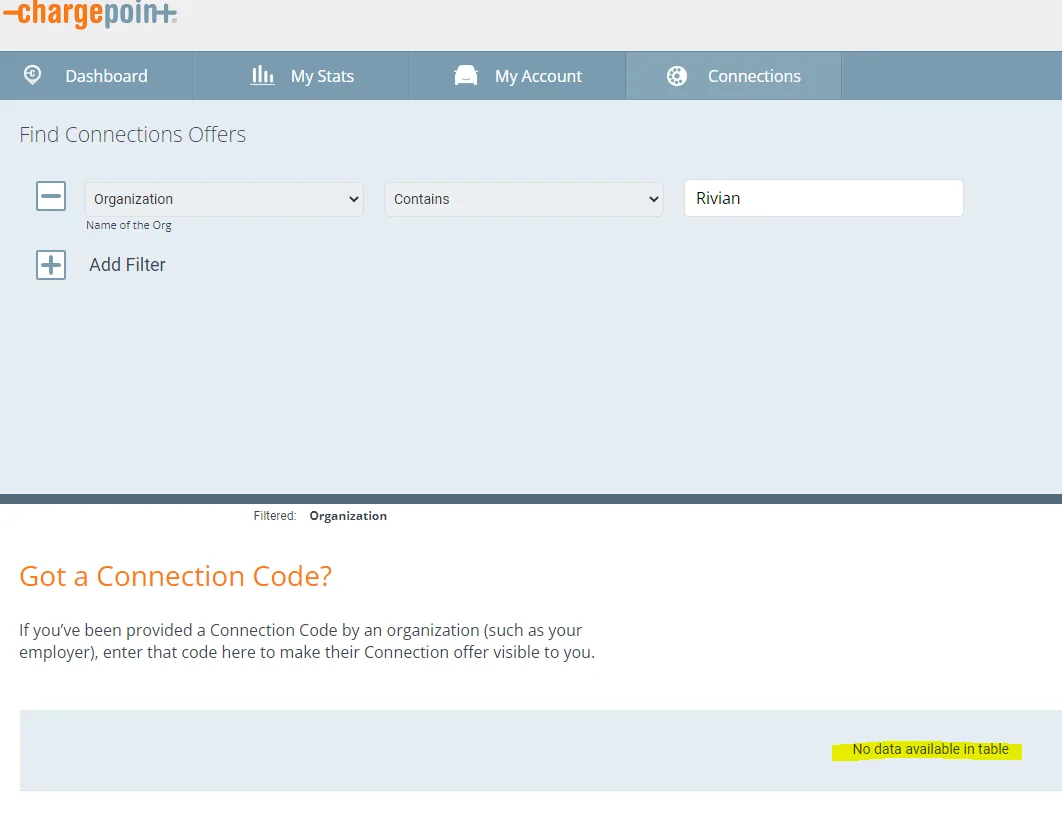Click the Add Filter label
The height and width of the screenshot is (817, 1062).
click(x=127, y=265)
